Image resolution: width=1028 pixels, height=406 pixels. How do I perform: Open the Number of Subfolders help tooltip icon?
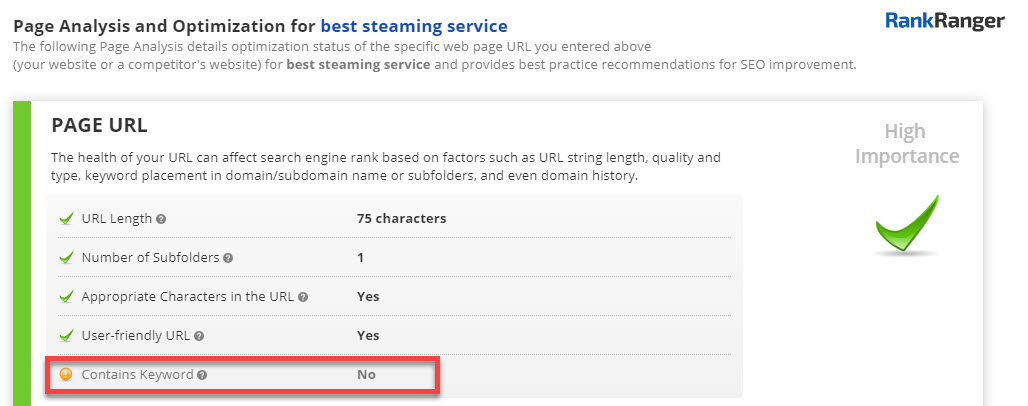point(228,258)
